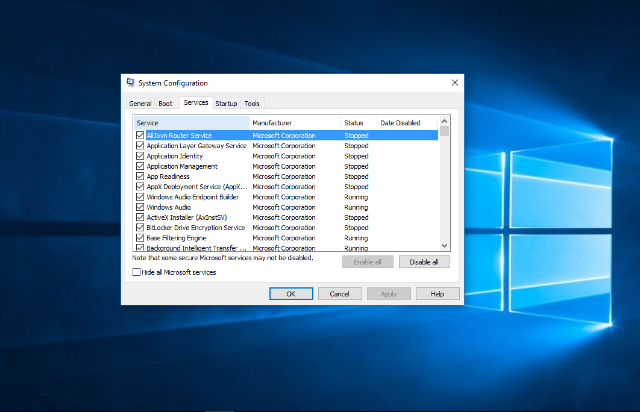
Task: Click the greyed Apply button
Action: point(389,294)
